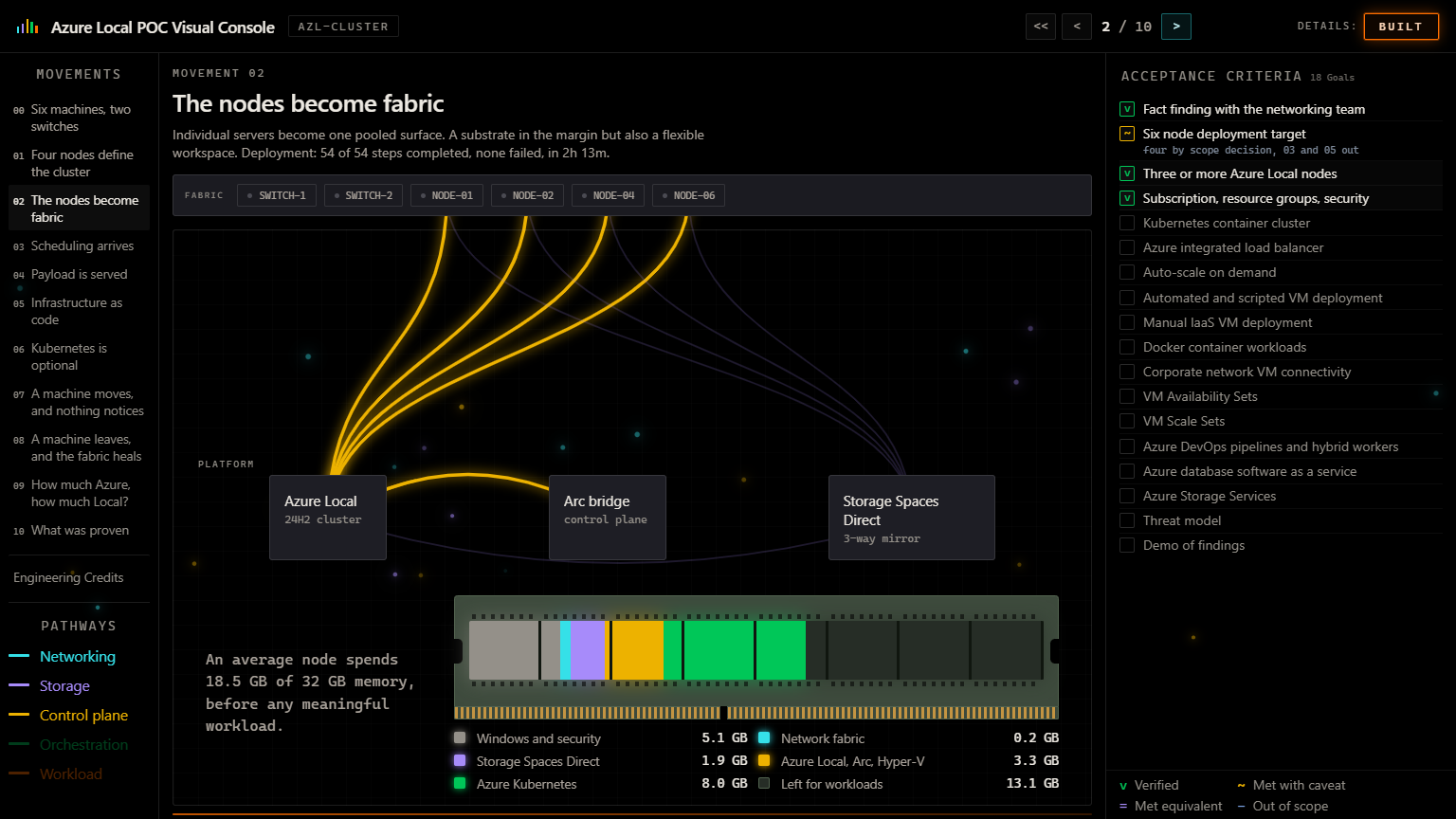This screenshot has height=819, width=1456.
Task: Select the SWITCH-1 fabric chip
Action: click(x=277, y=195)
